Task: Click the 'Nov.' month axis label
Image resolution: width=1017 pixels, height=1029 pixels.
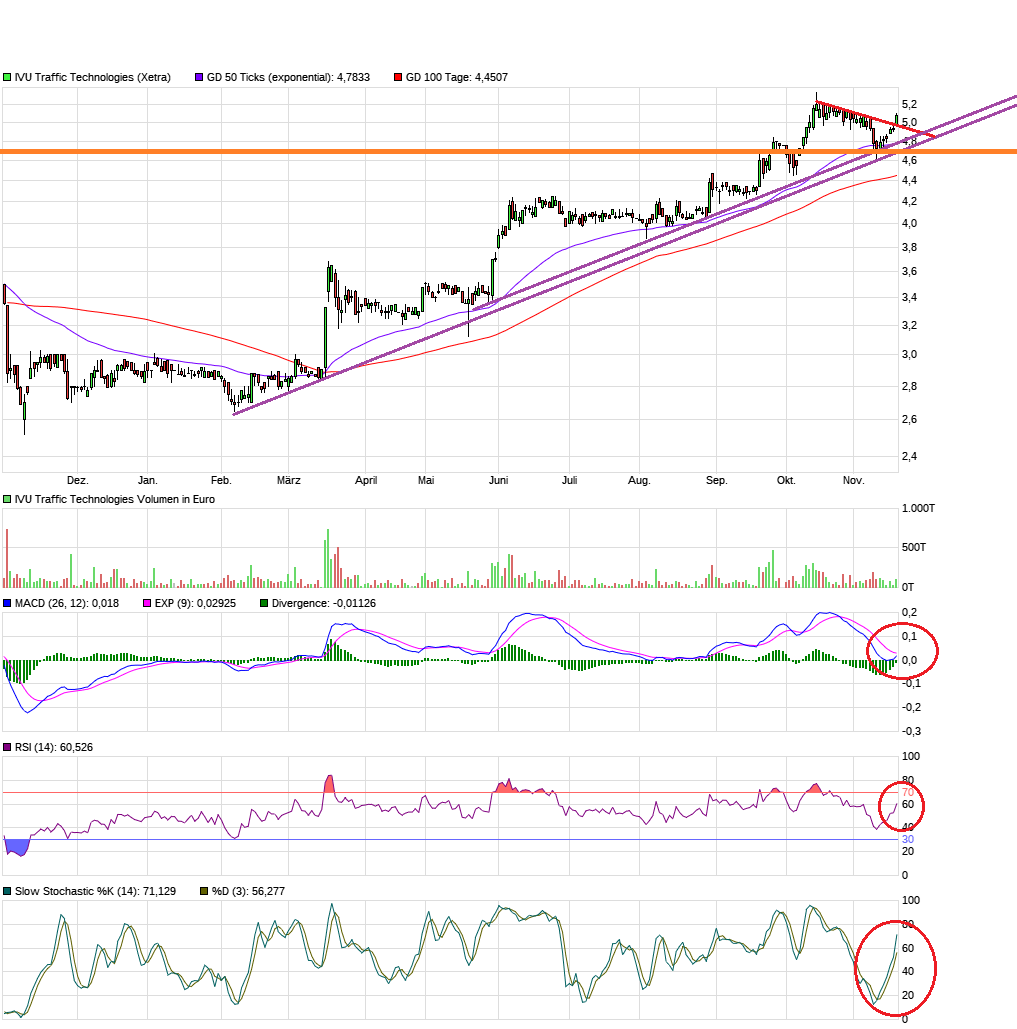Action: pyautogui.click(x=854, y=480)
